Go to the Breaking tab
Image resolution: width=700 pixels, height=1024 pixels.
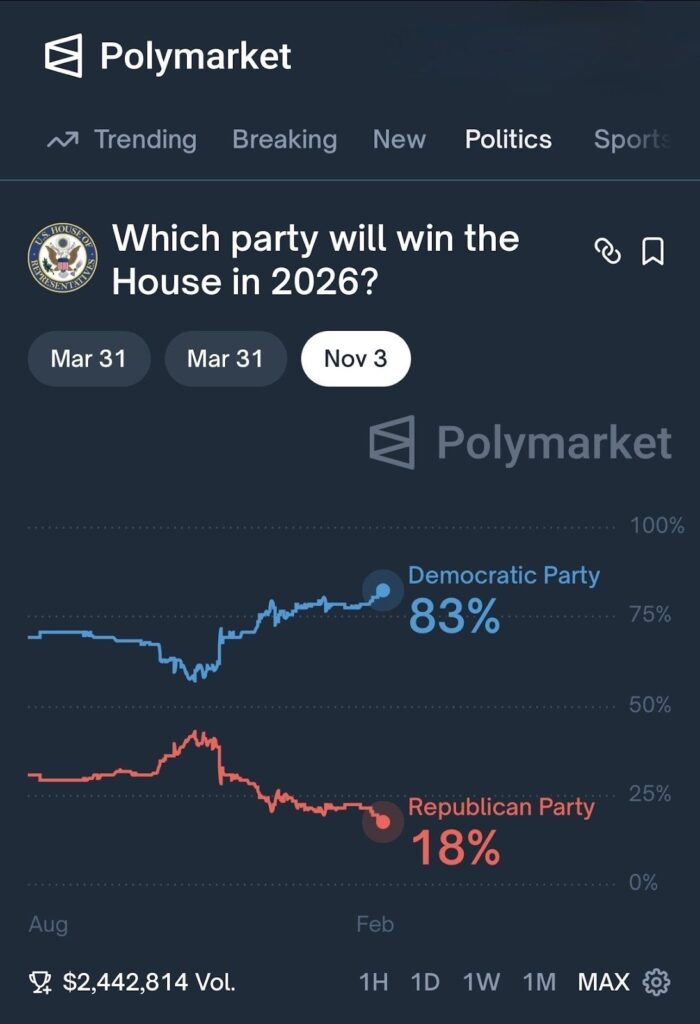(x=284, y=139)
